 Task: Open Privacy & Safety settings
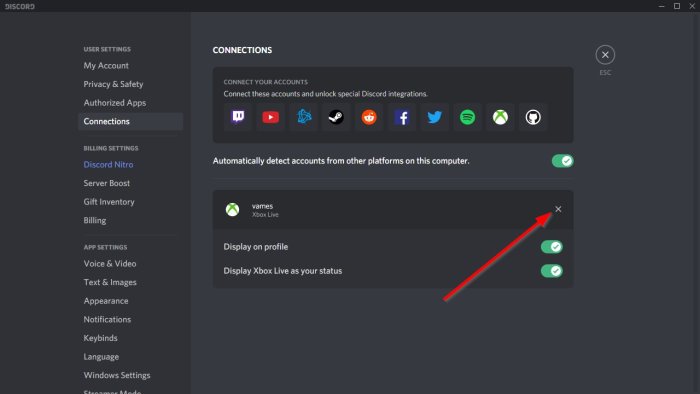[x=130, y=84]
